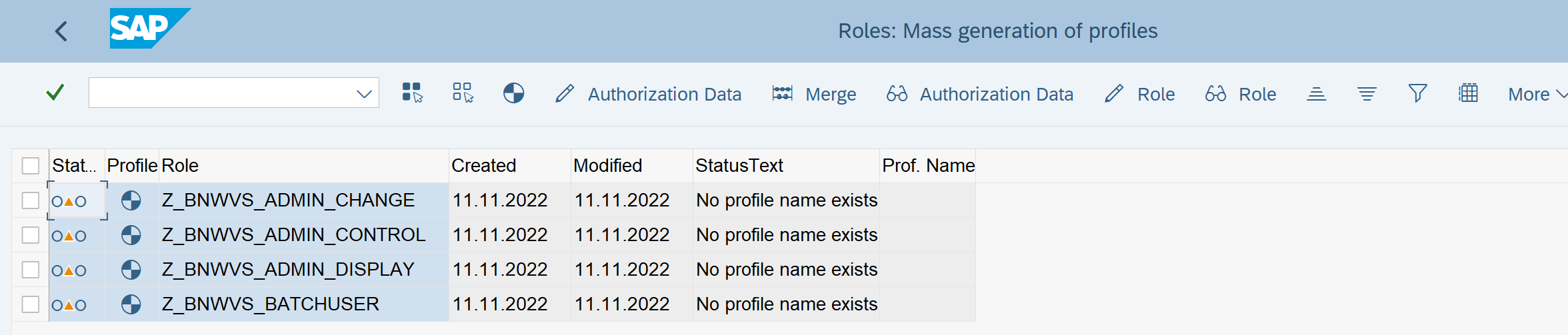Viewport: 1568px width, 335px height.
Task: Click the Merge button
Action: tap(814, 95)
